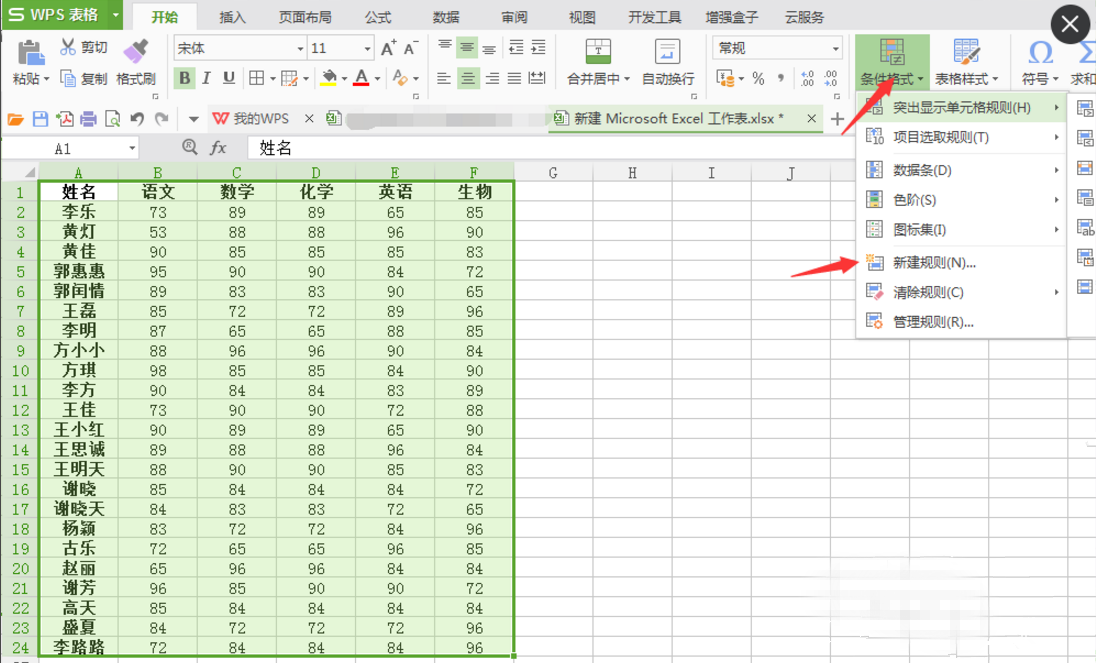
Task: Toggle underline formatting
Action: (x=228, y=77)
